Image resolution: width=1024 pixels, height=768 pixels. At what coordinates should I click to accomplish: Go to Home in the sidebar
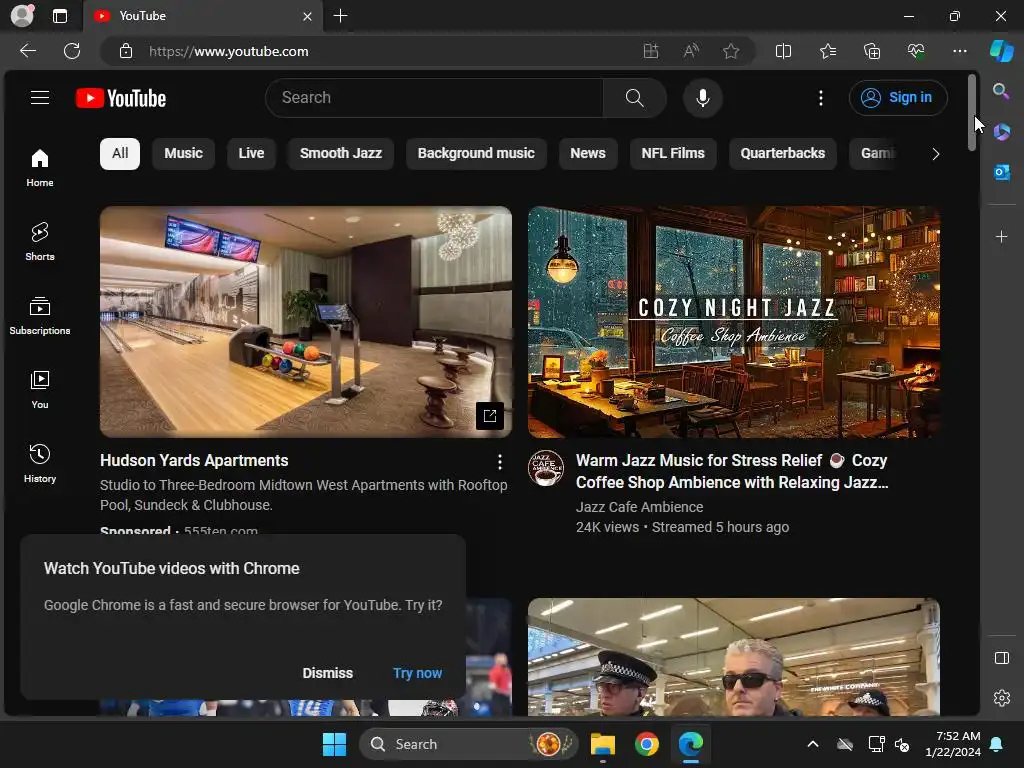[x=40, y=168]
